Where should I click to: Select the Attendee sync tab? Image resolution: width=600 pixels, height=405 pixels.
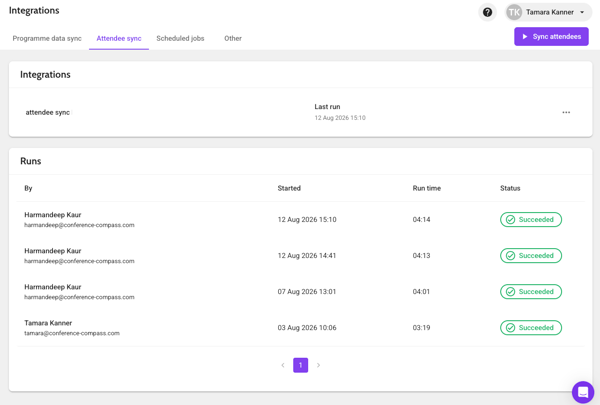coord(119,38)
